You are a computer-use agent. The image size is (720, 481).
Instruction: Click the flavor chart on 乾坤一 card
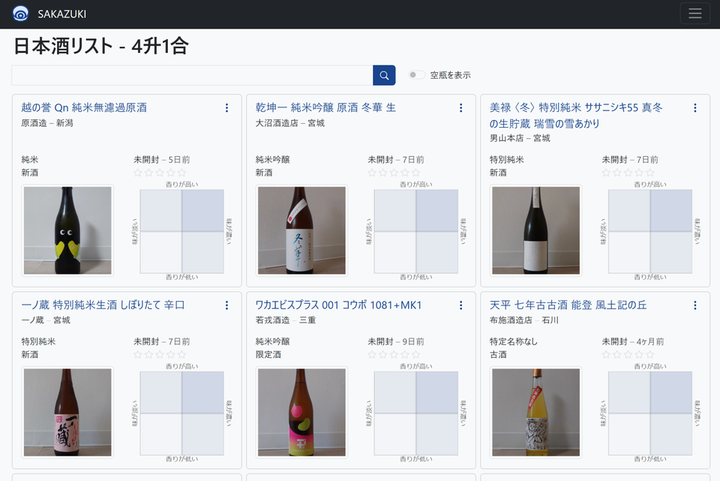416,231
